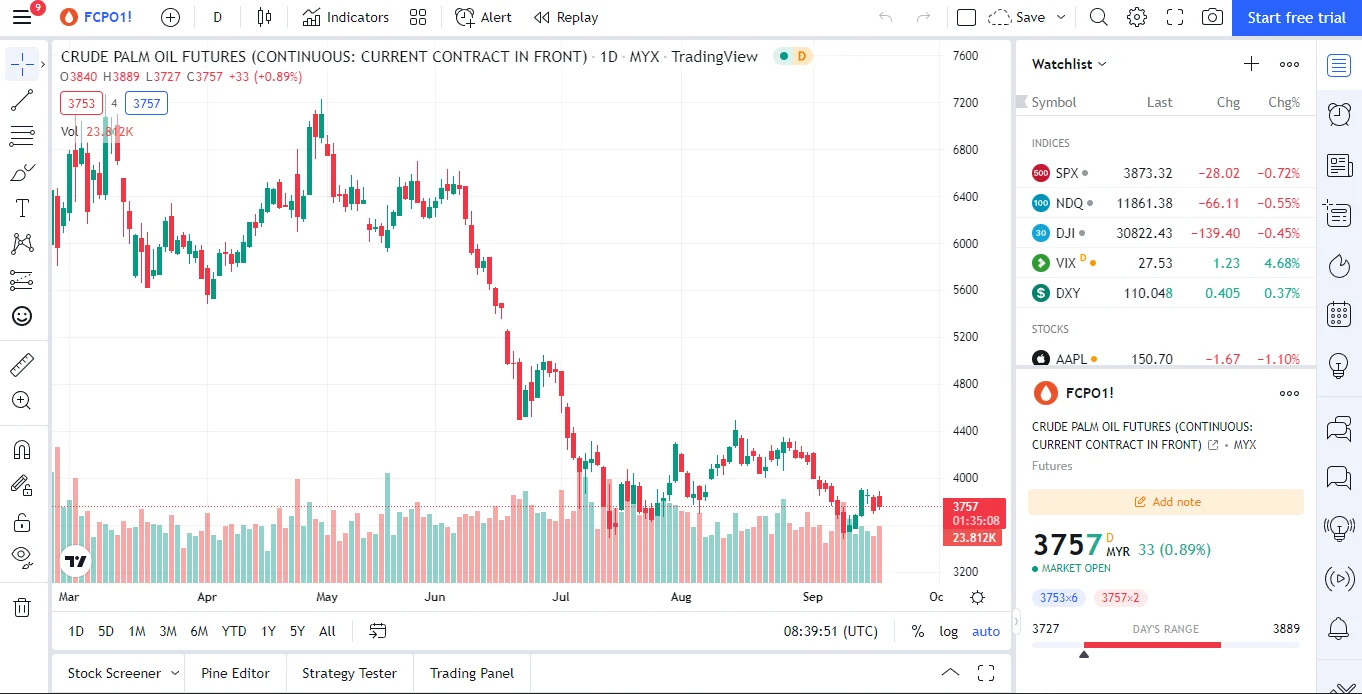The height and width of the screenshot is (694, 1362).
Task: Set time range to 5D
Action: click(106, 631)
